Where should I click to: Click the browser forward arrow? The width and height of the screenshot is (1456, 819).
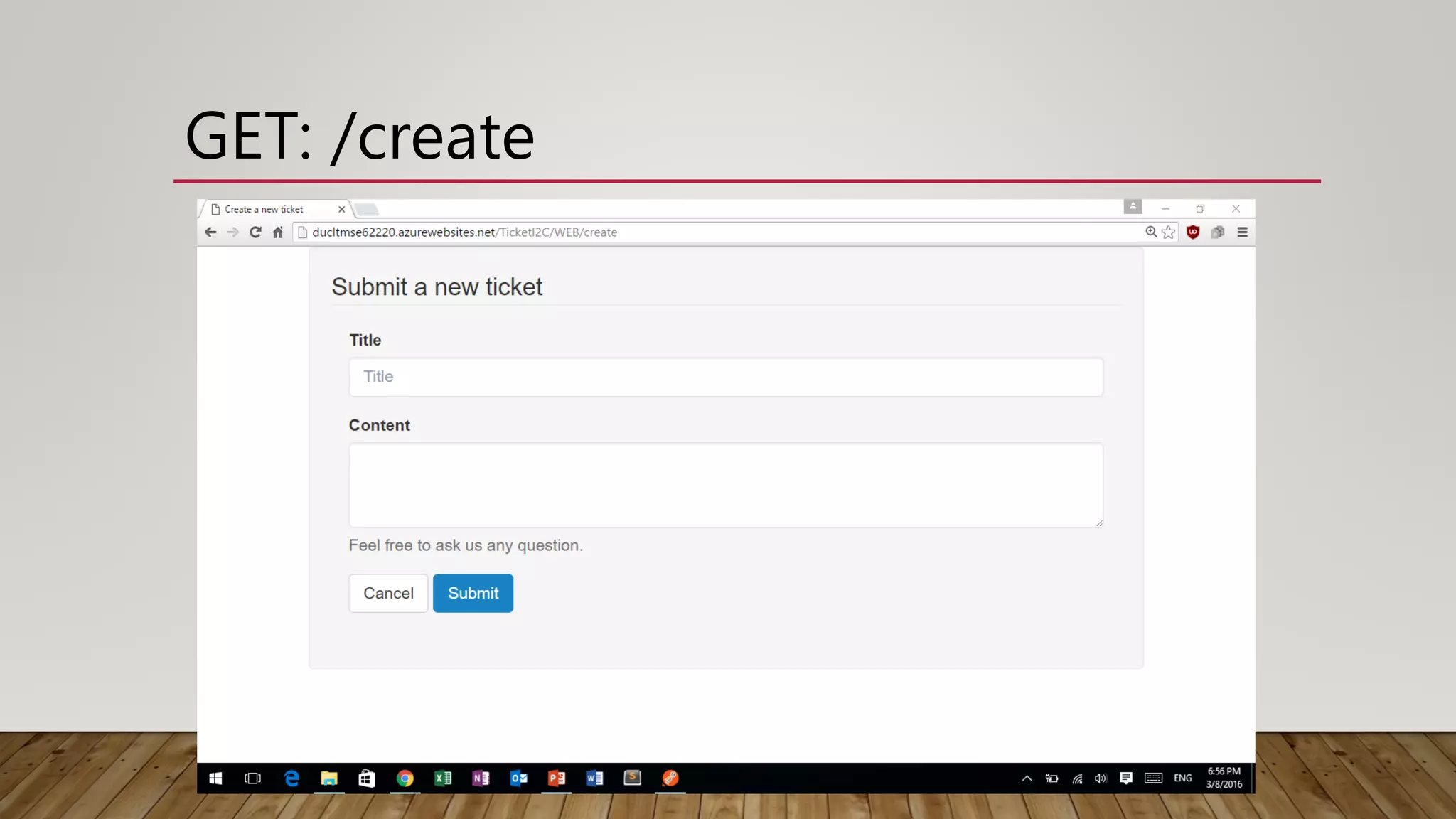233,232
